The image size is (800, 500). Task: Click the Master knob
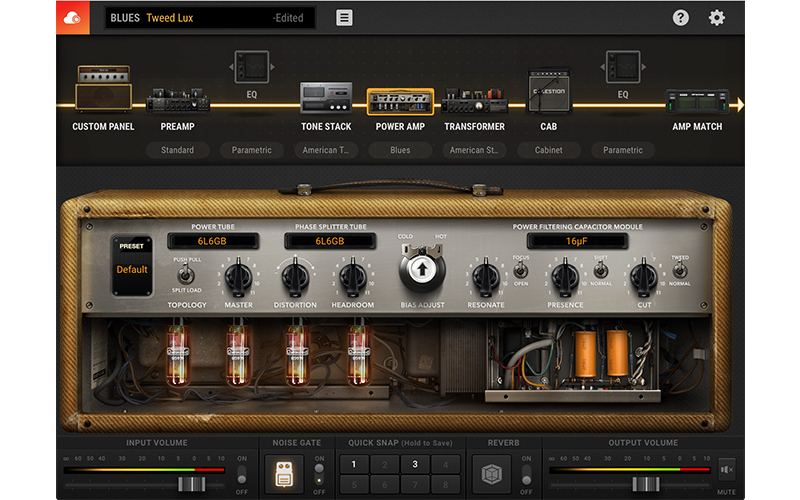(238, 277)
